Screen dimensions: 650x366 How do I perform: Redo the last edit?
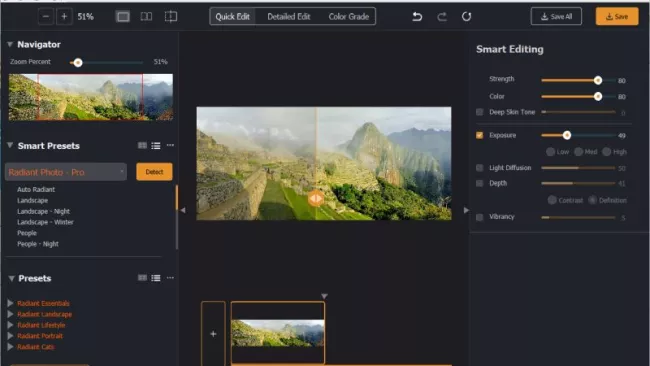click(x=442, y=17)
